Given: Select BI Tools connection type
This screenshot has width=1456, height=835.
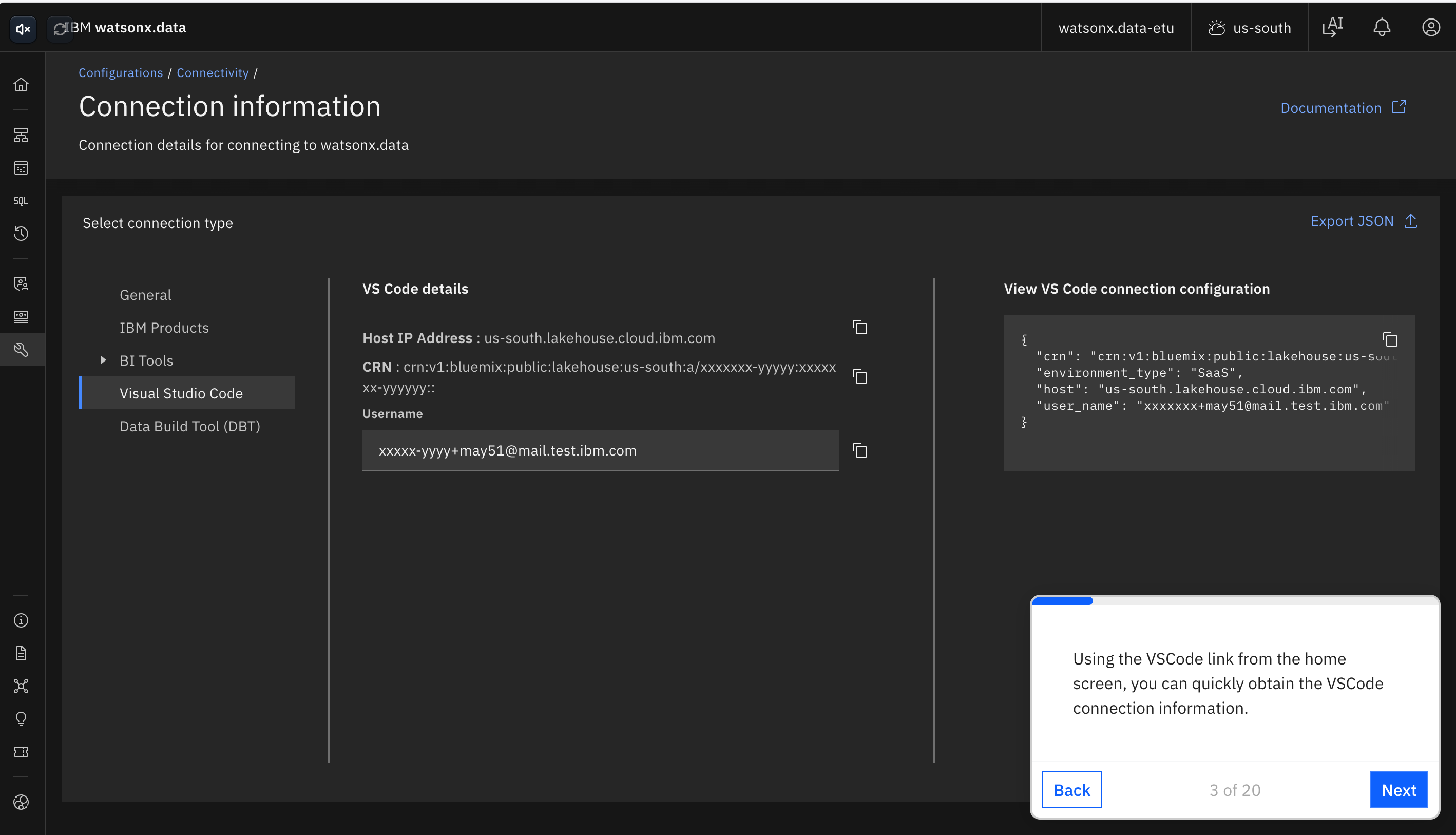Looking at the screenshot, I should 147,360.
